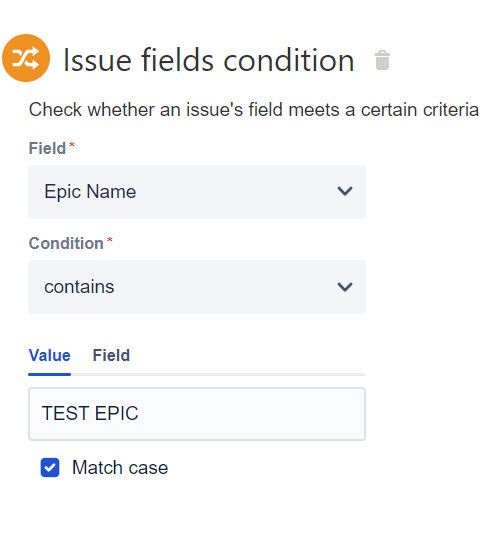This screenshot has height=538, width=489.
Task: Open the Epic Name field dropdown
Action: pos(197,192)
